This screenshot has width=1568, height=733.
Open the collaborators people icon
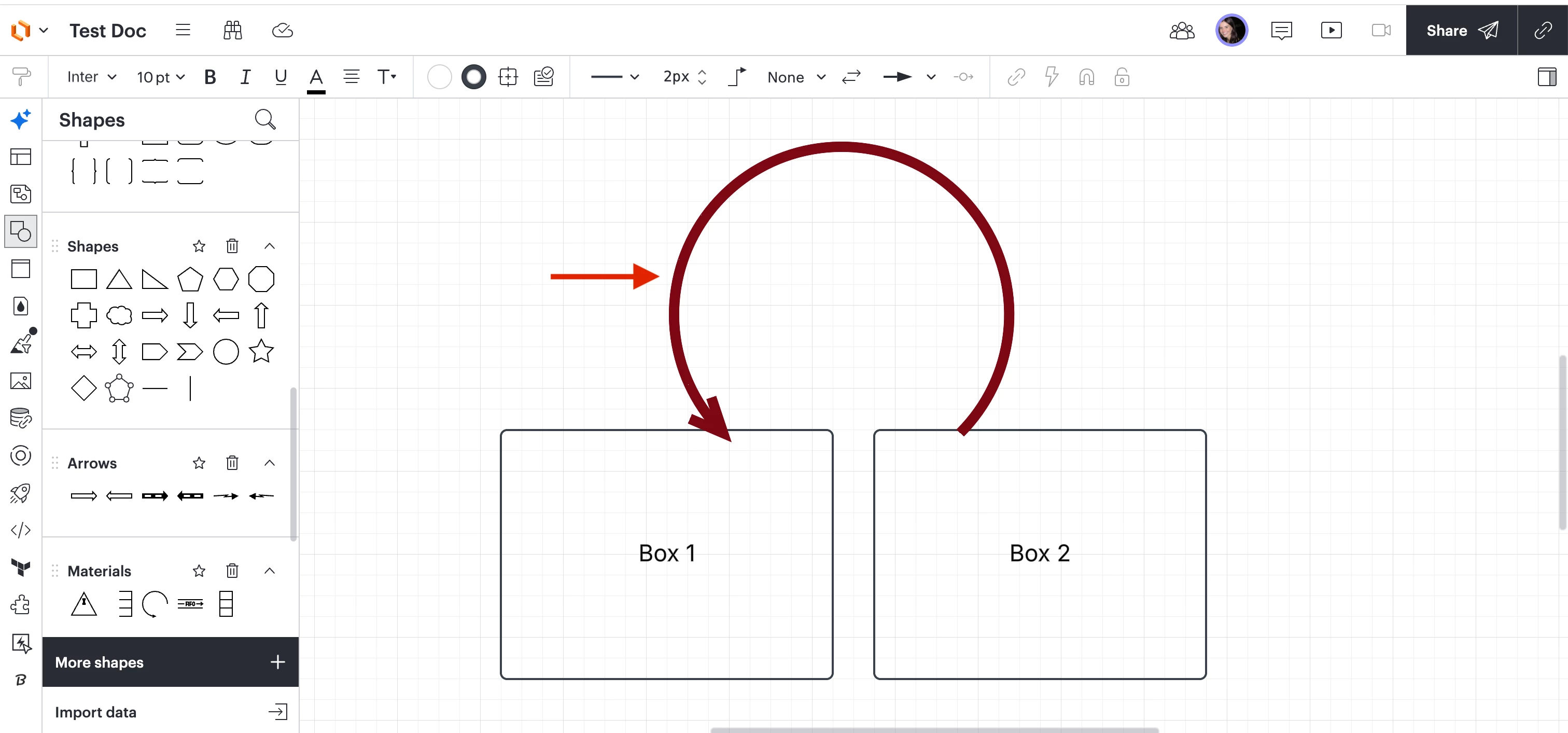click(1182, 31)
